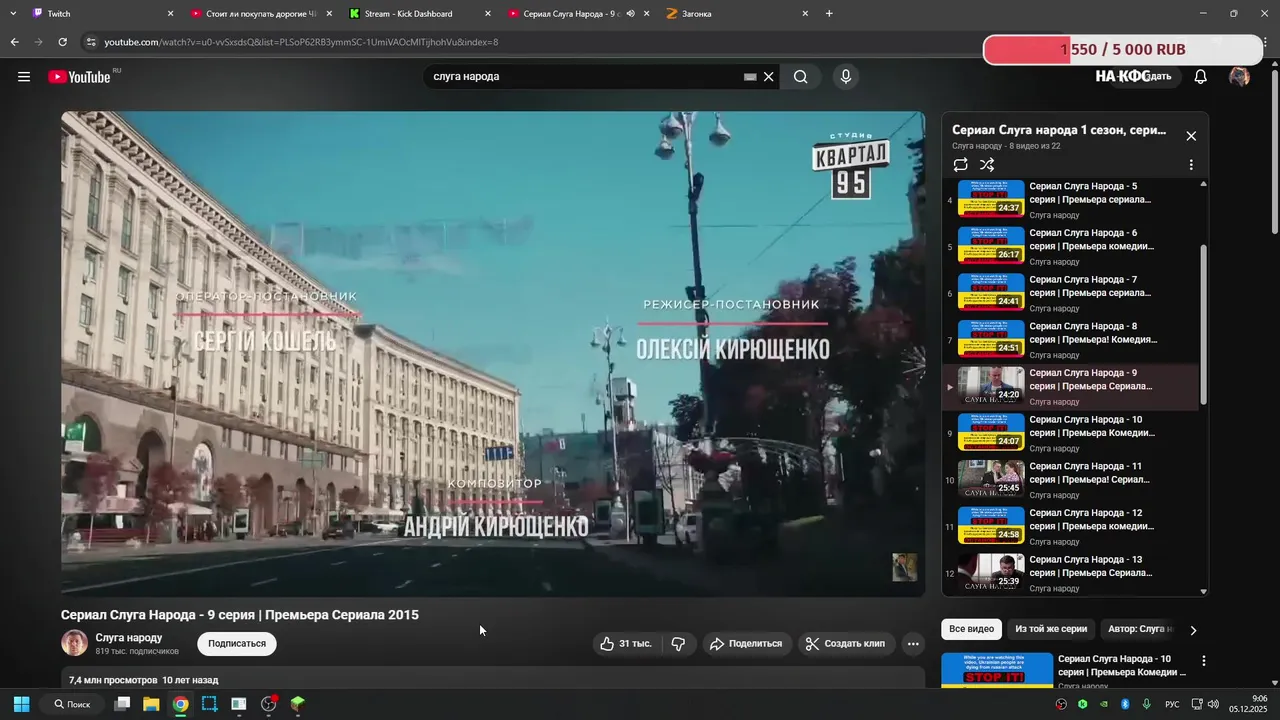Open playlist options three-dot menu

coord(1191,165)
